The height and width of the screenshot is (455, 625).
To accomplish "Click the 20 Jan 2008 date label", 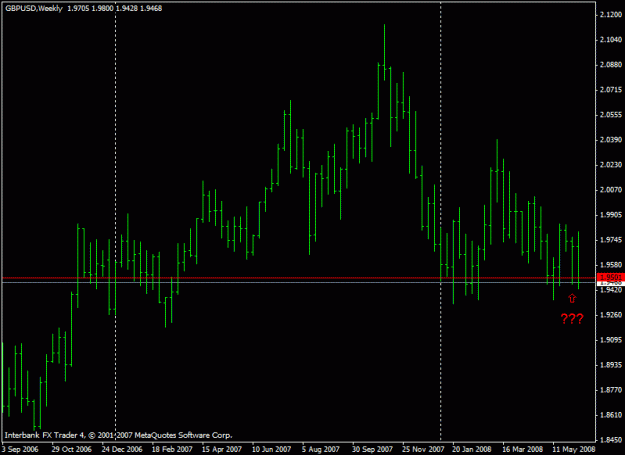I will click(x=472, y=449).
